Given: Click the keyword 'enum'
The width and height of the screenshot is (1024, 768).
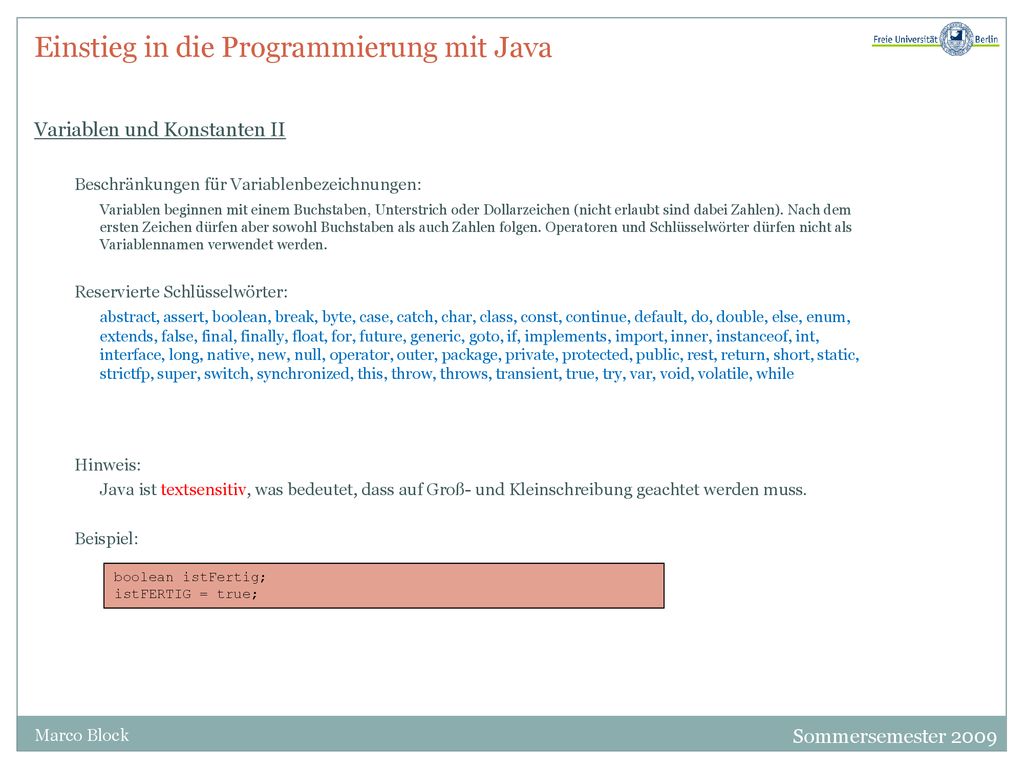Looking at the screenshot, I should (825, 317).
